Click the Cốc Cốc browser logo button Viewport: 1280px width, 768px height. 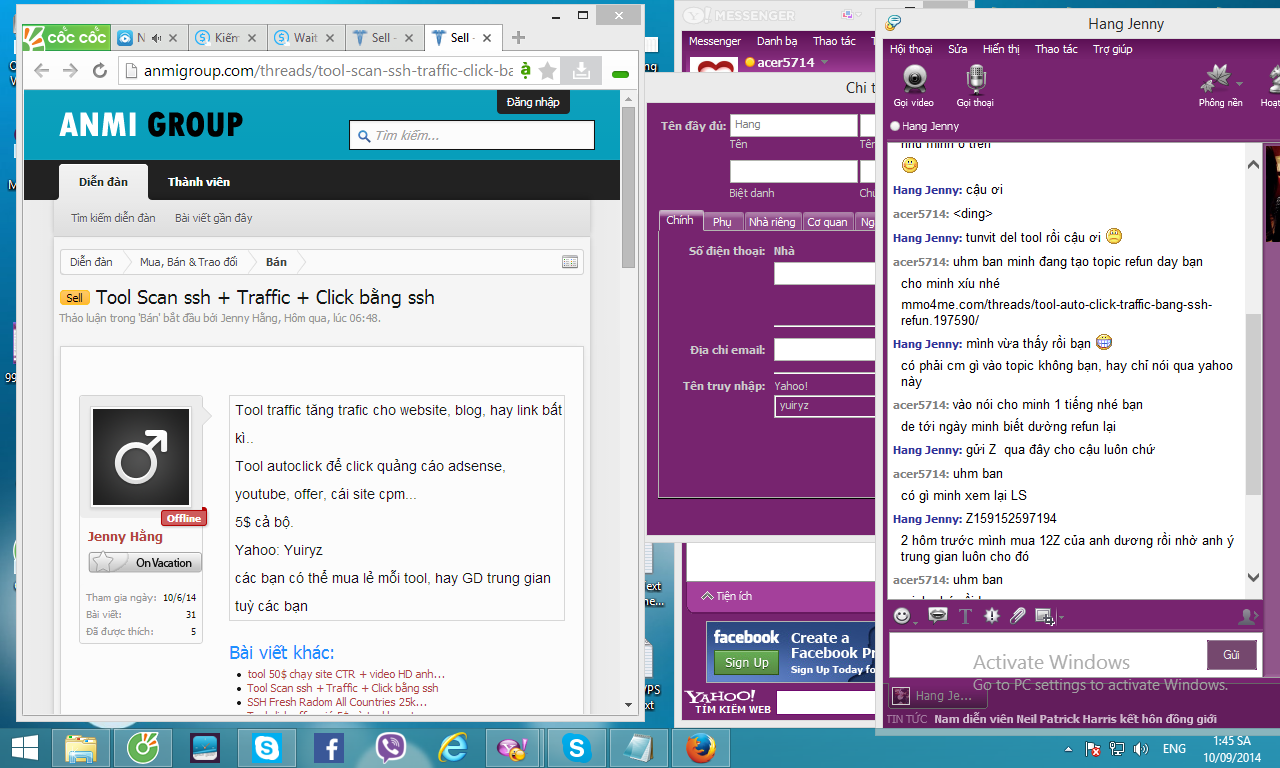(x=66, y=38)
